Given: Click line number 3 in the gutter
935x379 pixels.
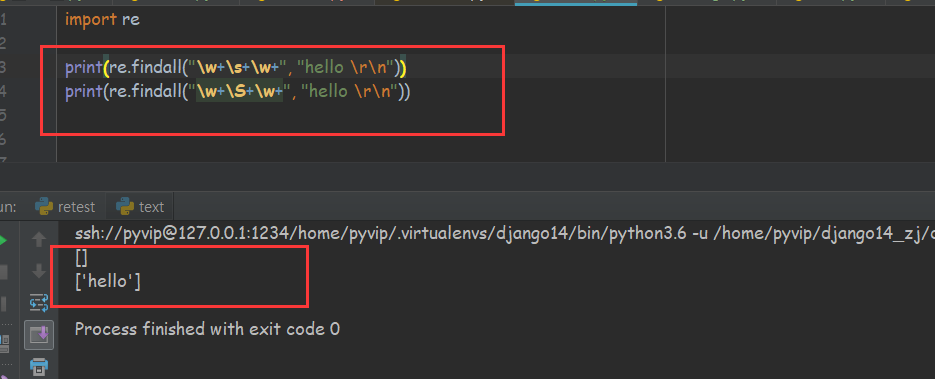Looking at the screenshot, I should pyautogui.click(x=3, y=67).
